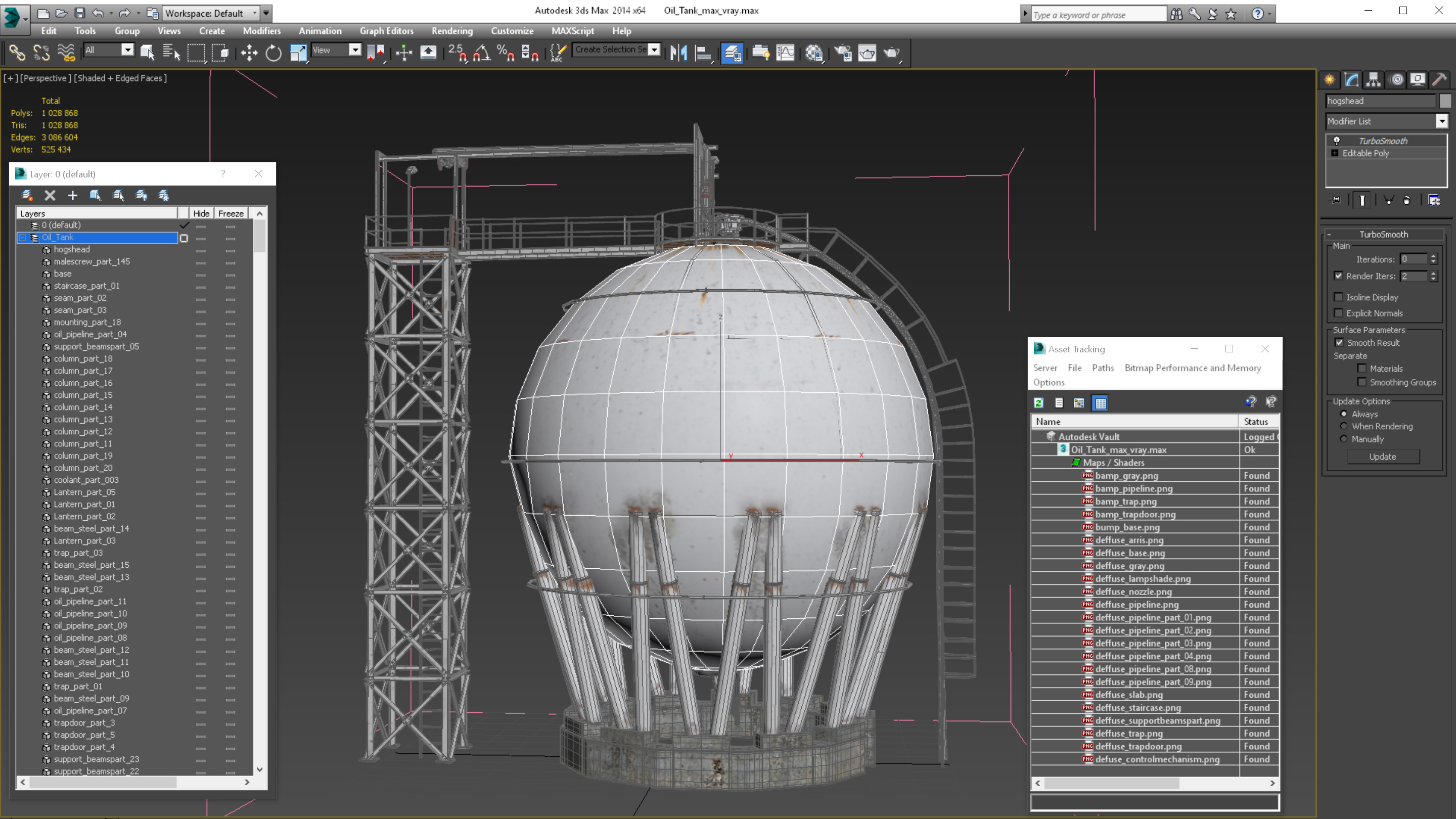Click the Select and Link icon
The image size is (1456, 819).
point(17,53)
